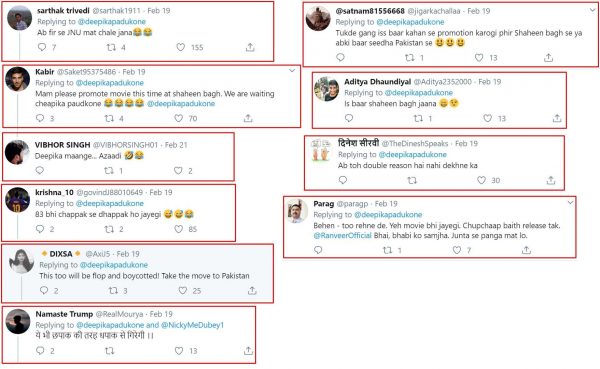Open dropdown caret on Parag's tweet

pyautogui.click(x=570, y=202)
